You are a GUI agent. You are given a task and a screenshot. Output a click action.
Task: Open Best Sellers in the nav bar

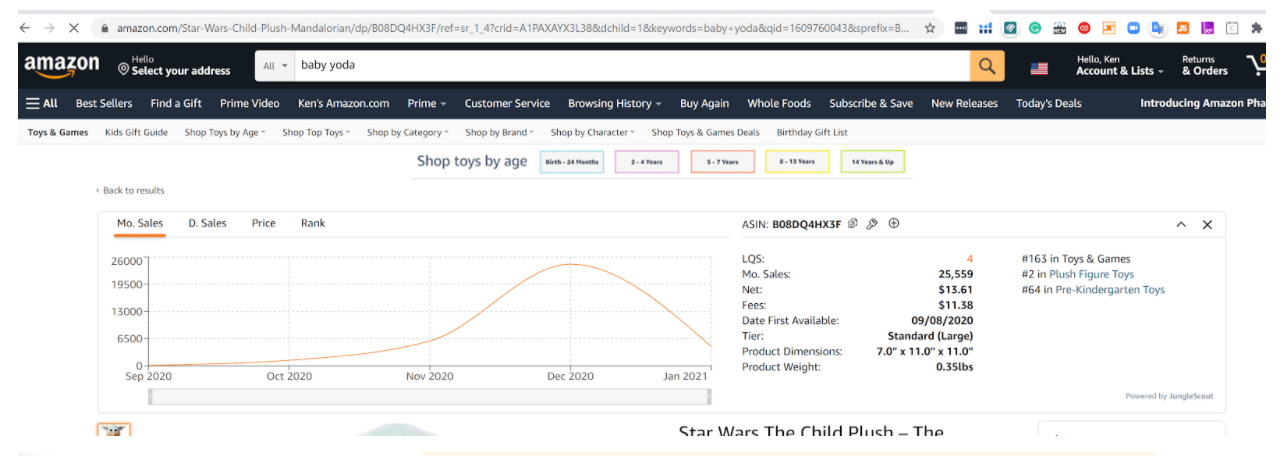click(104, 103)
